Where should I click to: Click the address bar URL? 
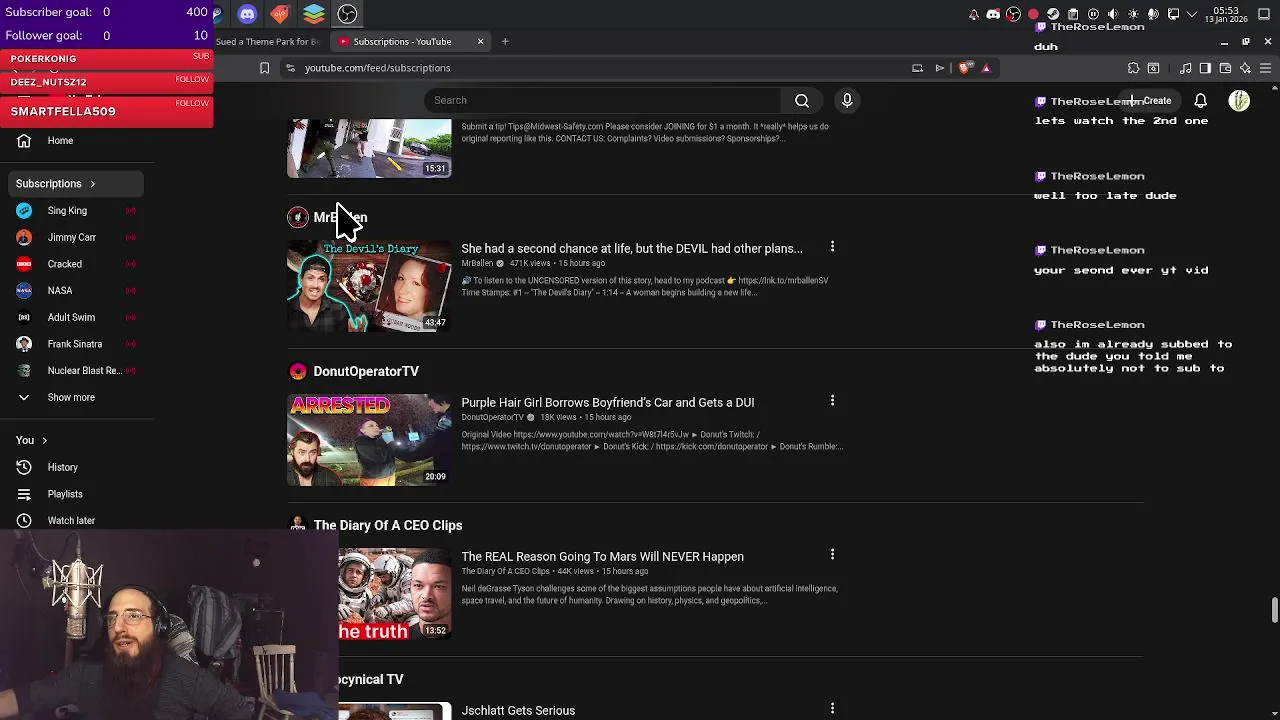coord(377,68)
